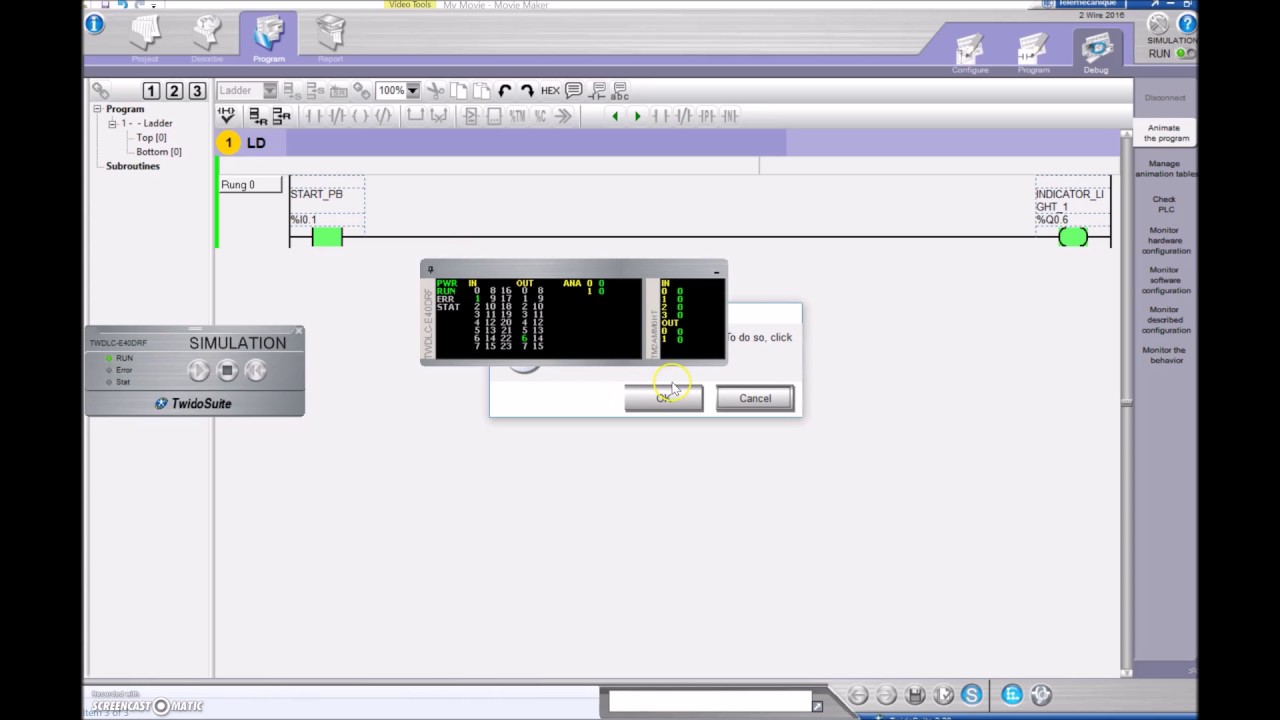
Task: Click the green previous arrow icon
Action: [615, 116]
